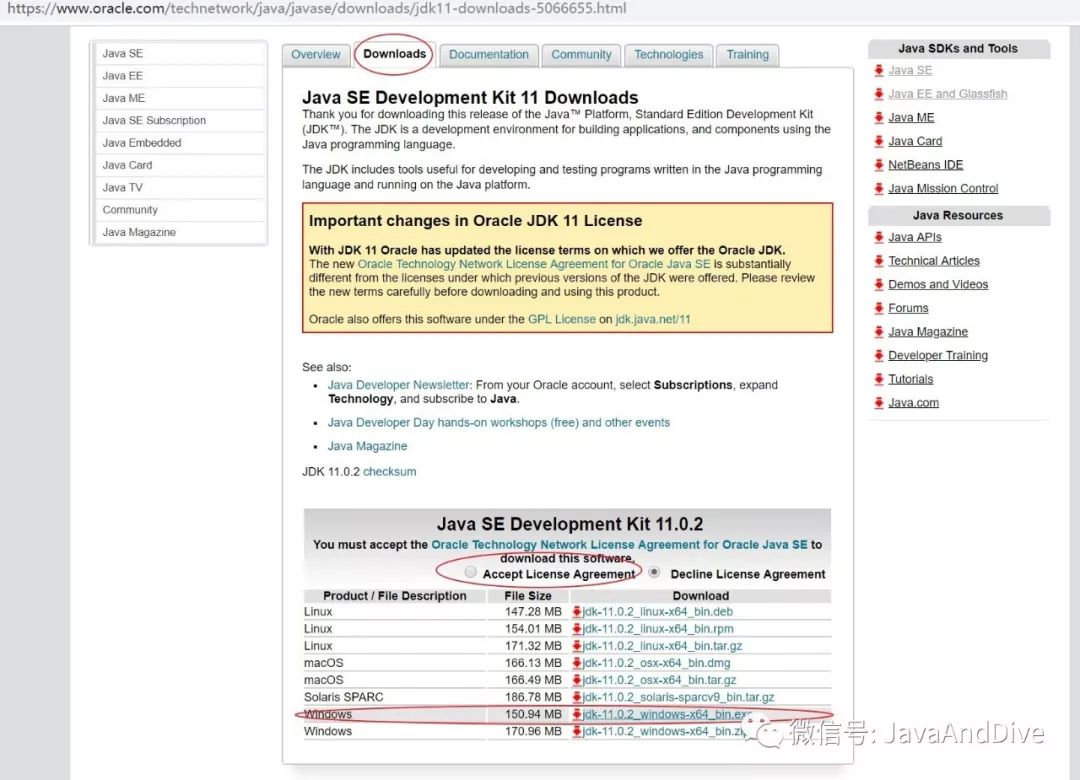The image size is (1080, 780).
Task: Click download icon beside osx-x64_bin.tar.gz
Action: 577,680
